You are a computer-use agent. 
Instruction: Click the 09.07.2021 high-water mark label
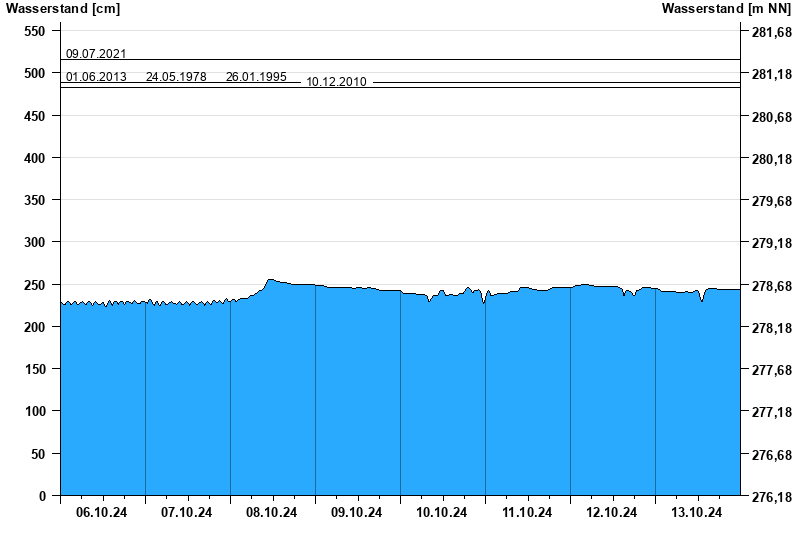click(96, 54)
